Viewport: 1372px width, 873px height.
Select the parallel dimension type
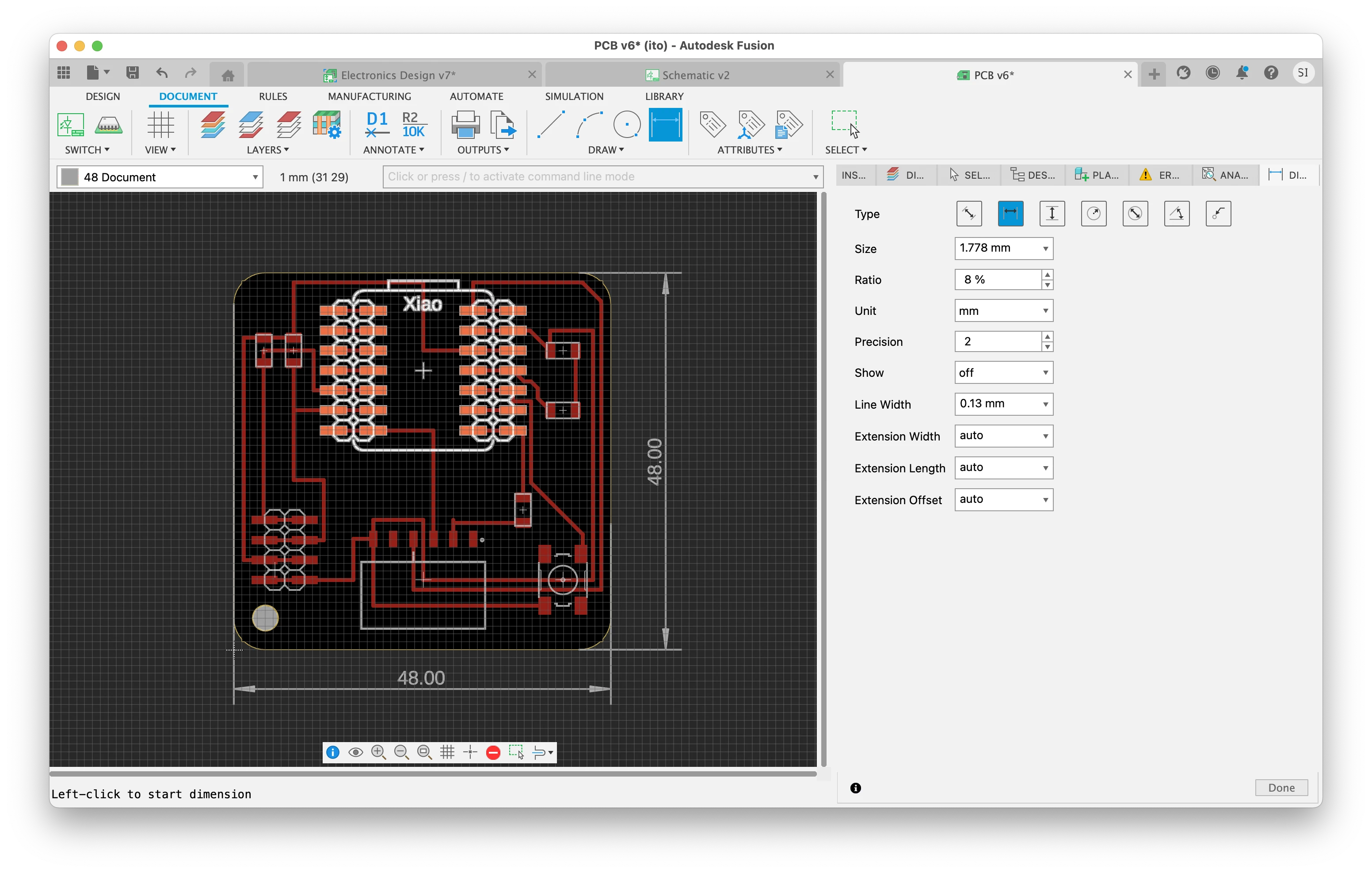968,214
